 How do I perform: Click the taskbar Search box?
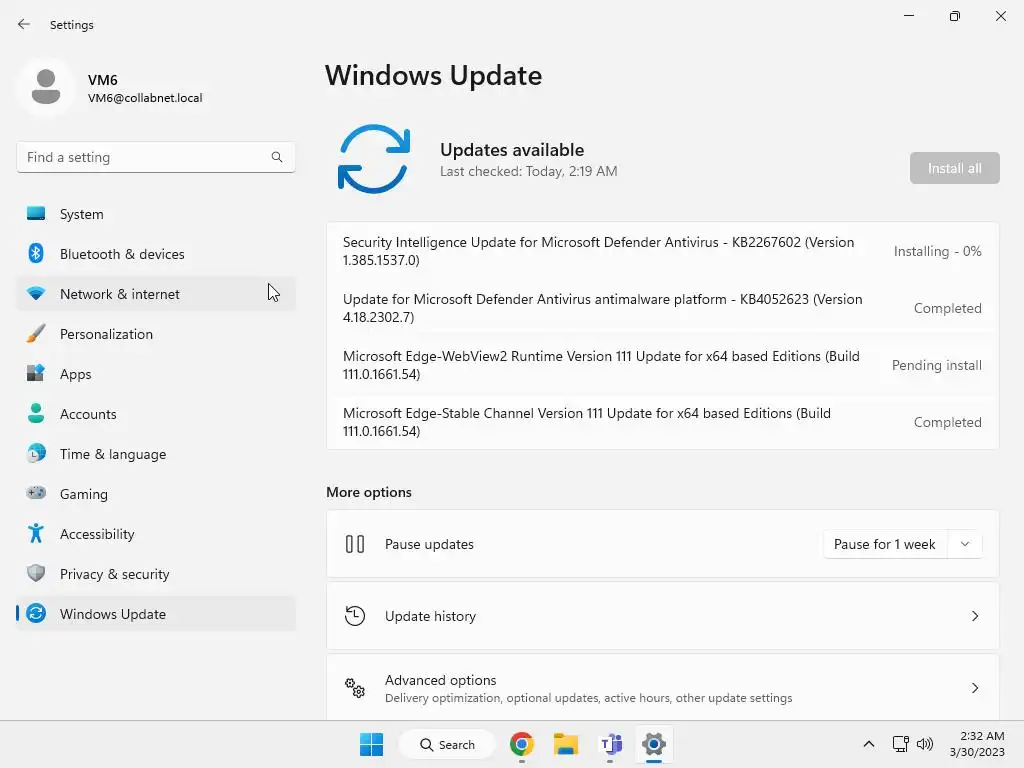coord(447,744)
